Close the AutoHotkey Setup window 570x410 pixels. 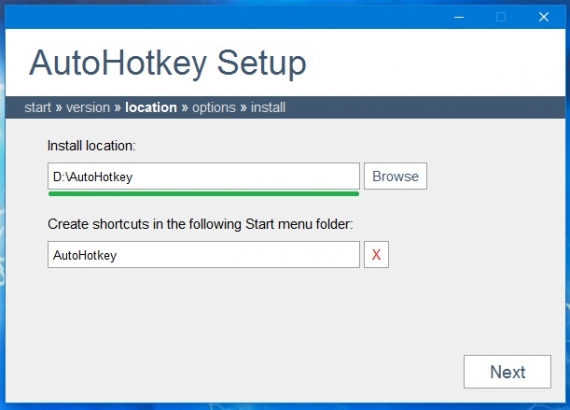pyautogui.click(x=544, y=17)
